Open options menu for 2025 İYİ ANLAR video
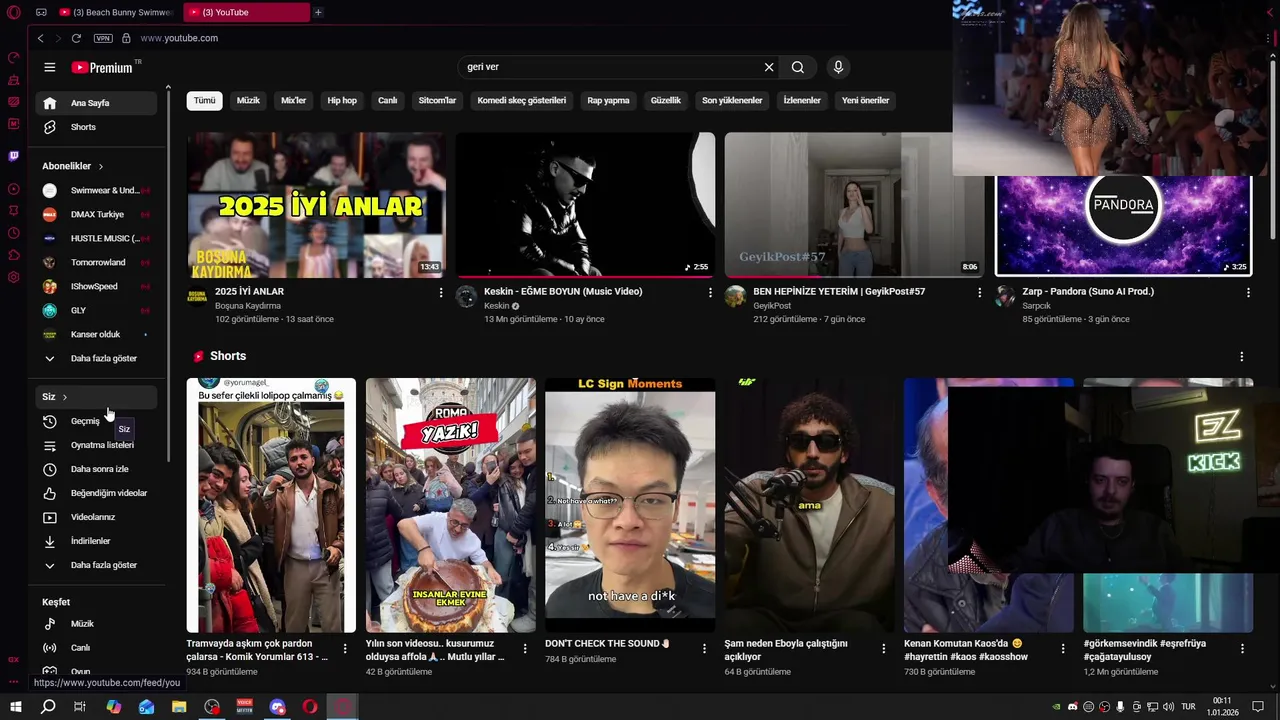1280x720 pixels. 441,292
